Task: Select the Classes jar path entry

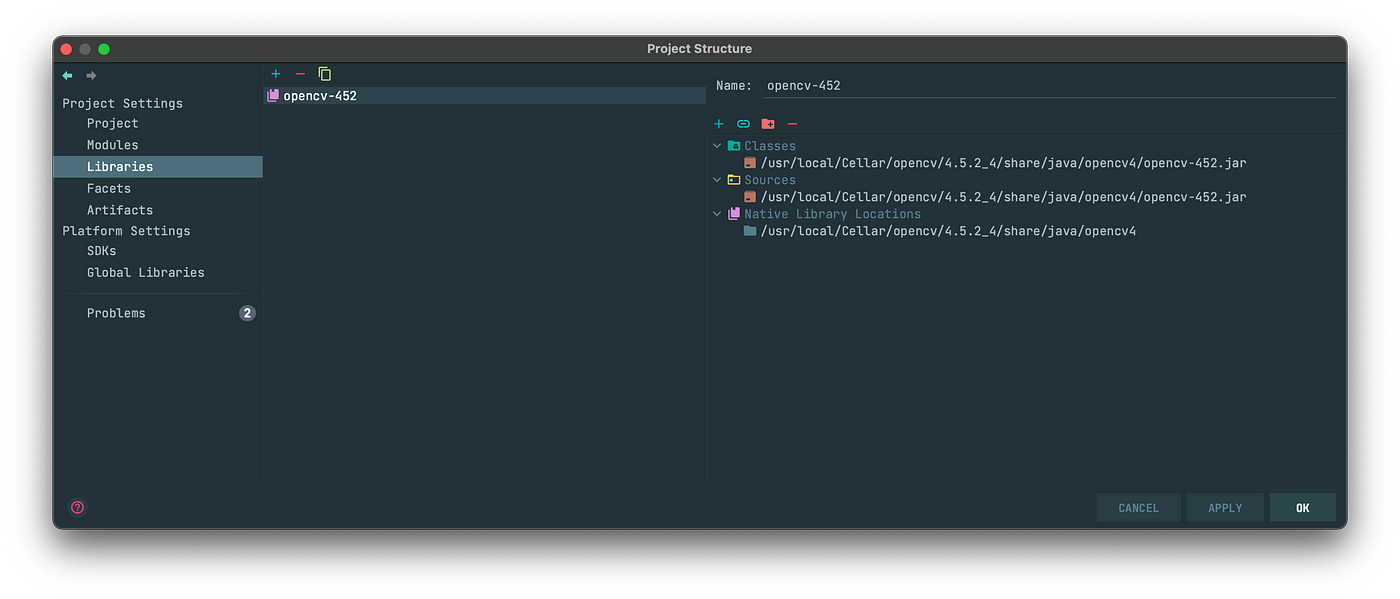Action: (1003, 162)
